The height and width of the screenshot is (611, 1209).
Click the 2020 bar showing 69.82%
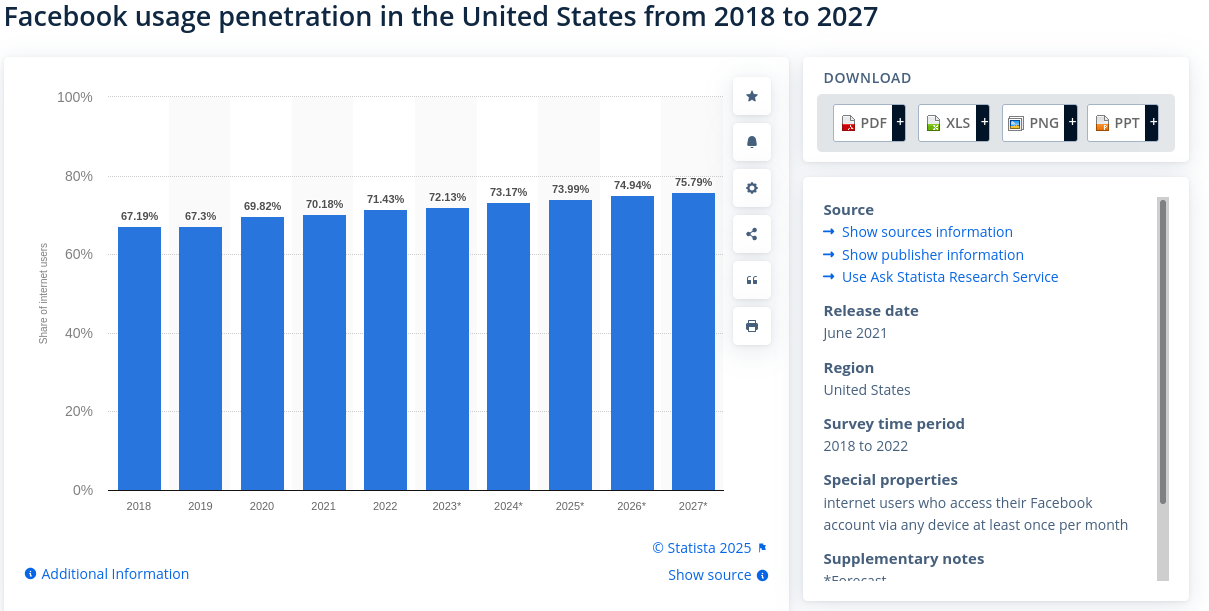click(262, 354)
